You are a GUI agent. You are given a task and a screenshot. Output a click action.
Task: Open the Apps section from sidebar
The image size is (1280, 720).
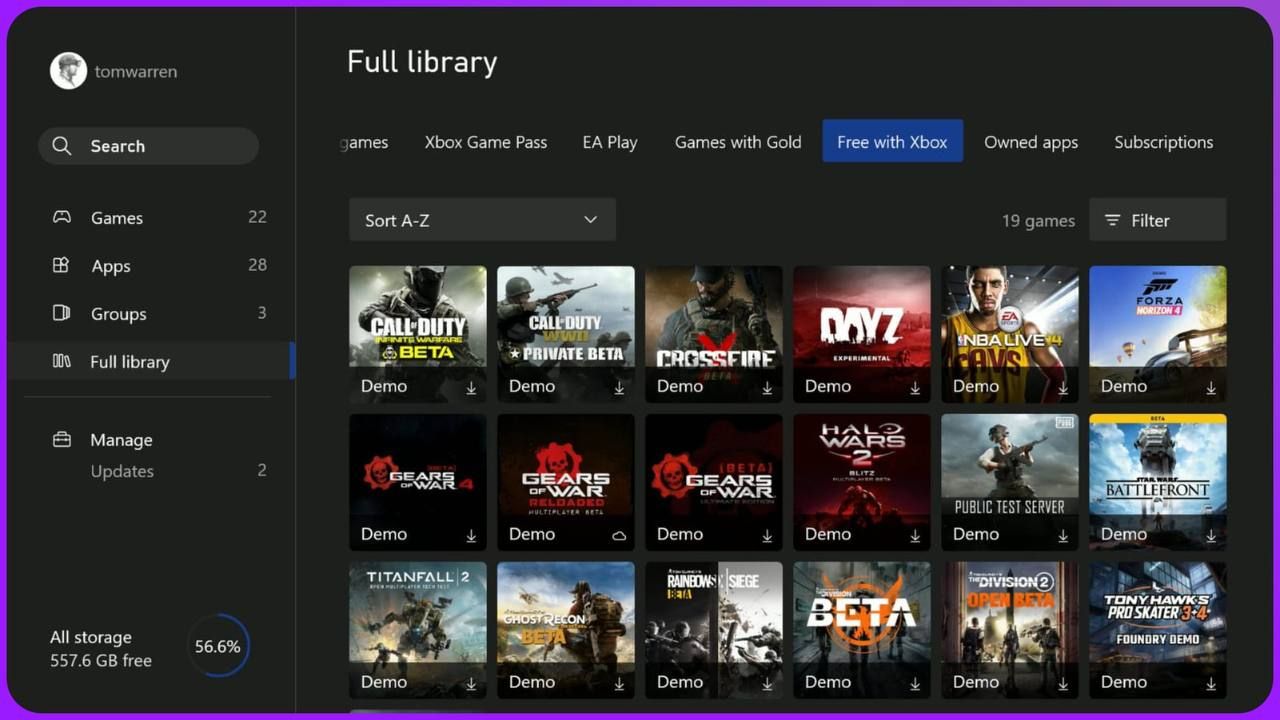(62, 265)
